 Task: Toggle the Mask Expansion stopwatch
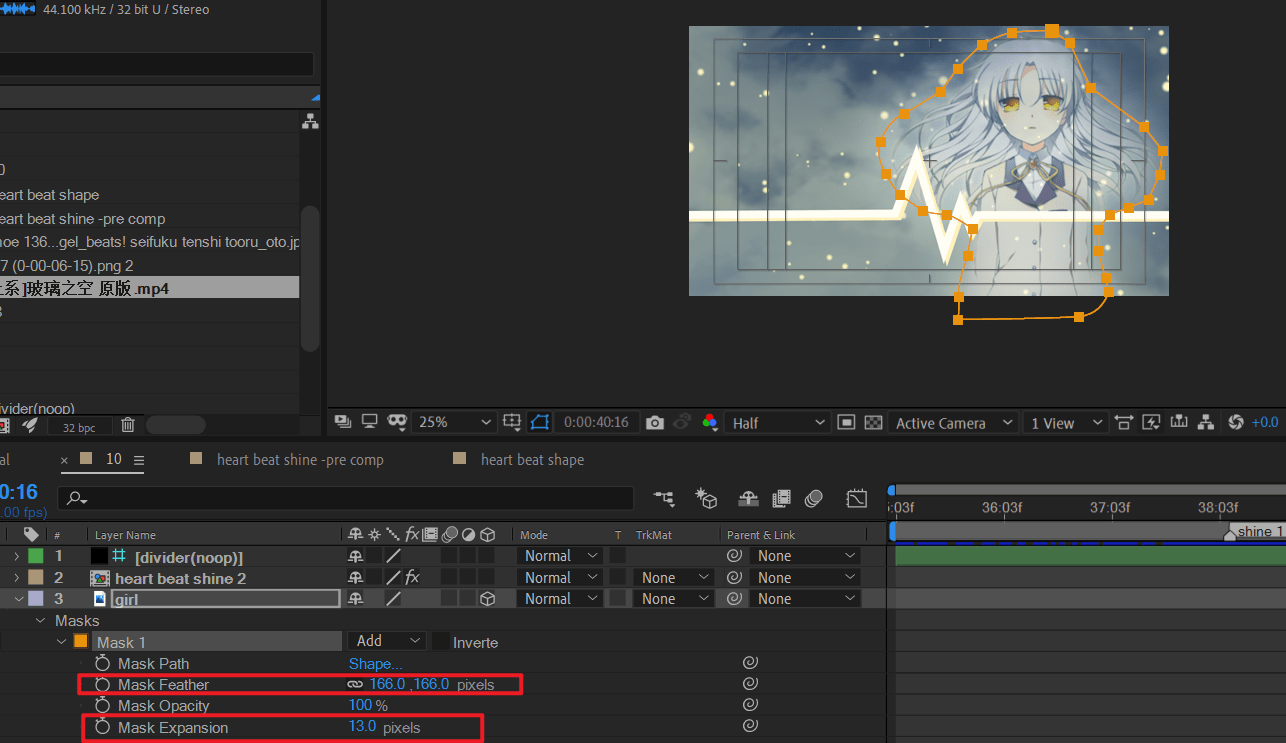coord(102,728)
